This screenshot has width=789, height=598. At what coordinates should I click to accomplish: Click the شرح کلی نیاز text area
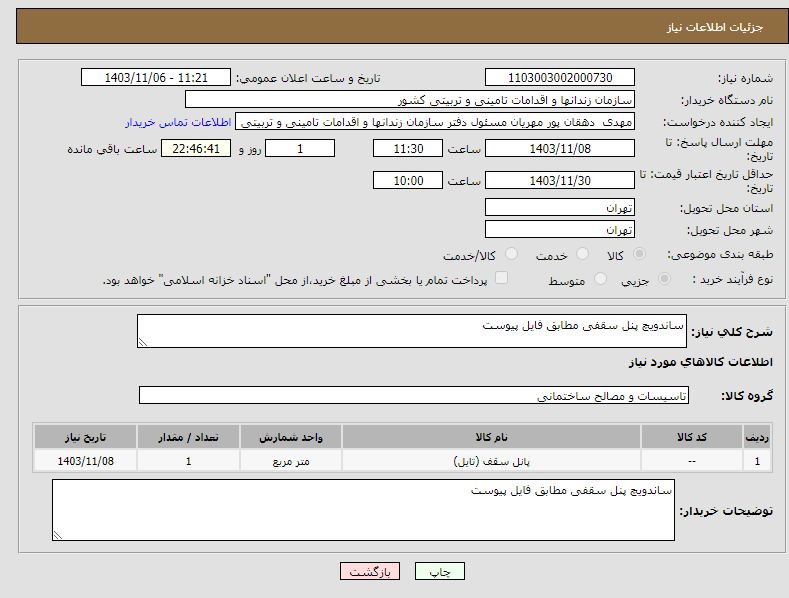412,331
